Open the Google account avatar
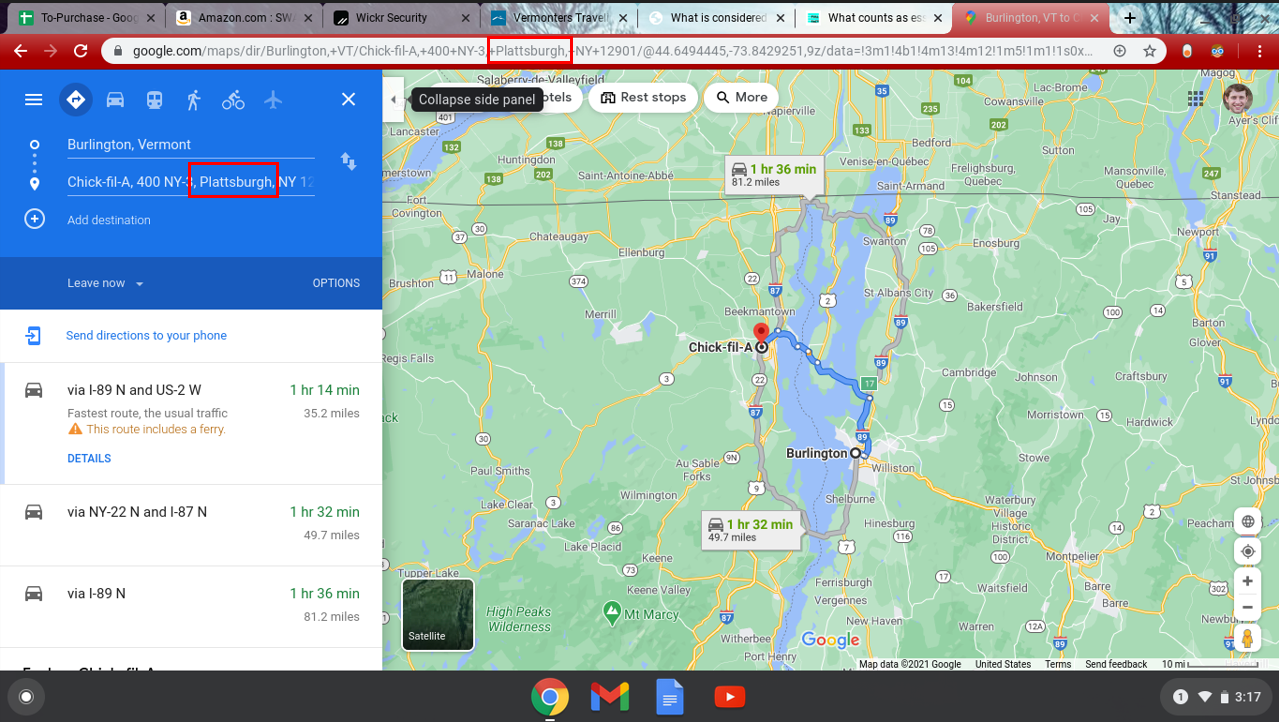The image size is (1279, 722). point(1238,98)
